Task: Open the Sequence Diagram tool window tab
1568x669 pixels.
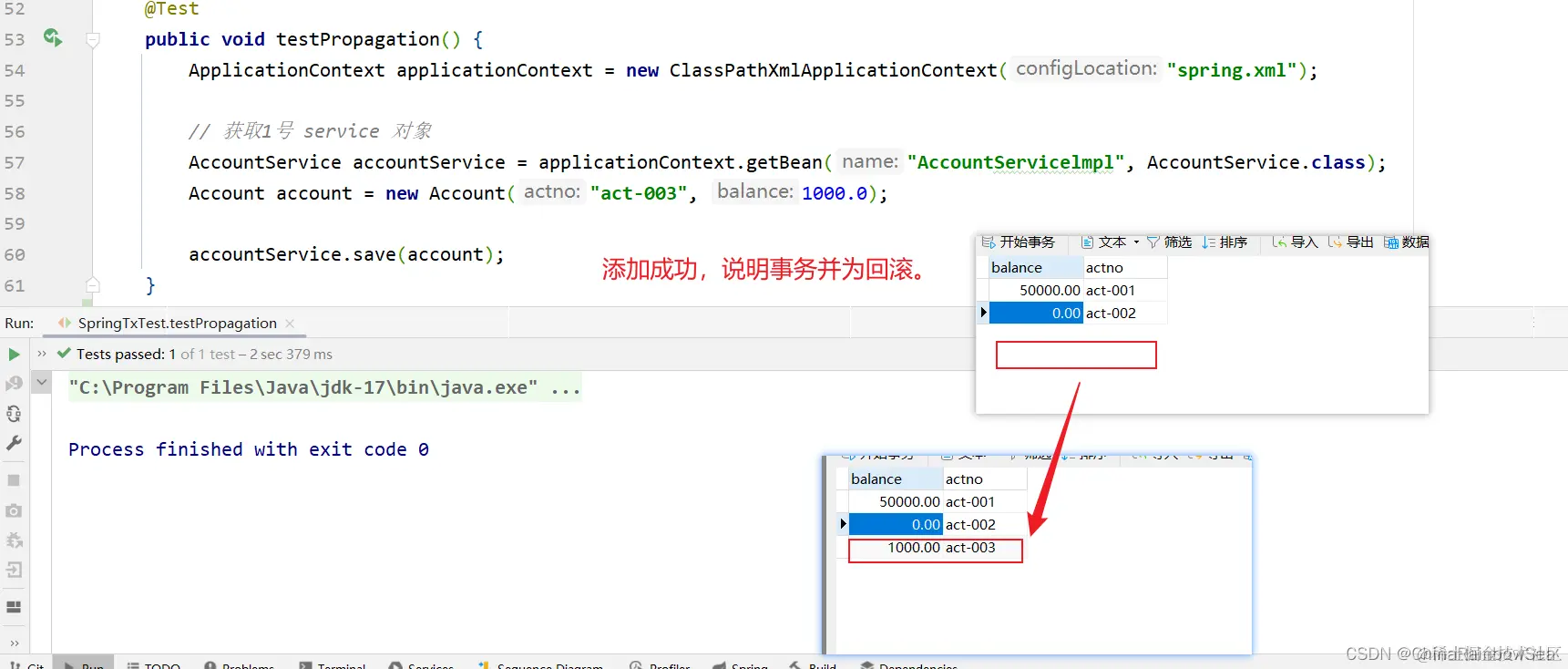Action: coord(541,664)
